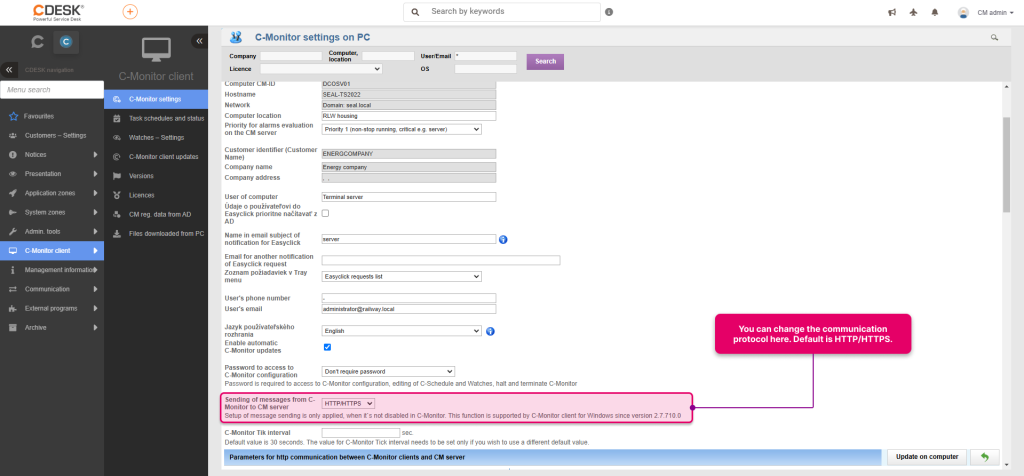This screenshot has width=1024, height=476.
Task: Click info icon next to language dropdown
Action: pos(490,331)
